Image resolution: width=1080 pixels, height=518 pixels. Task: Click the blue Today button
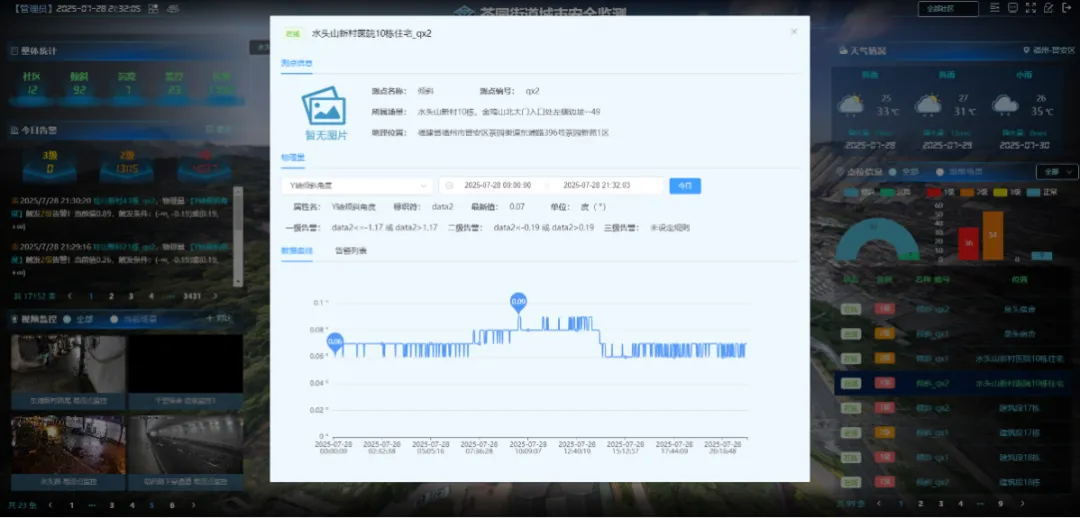click(x=685, y=185)
